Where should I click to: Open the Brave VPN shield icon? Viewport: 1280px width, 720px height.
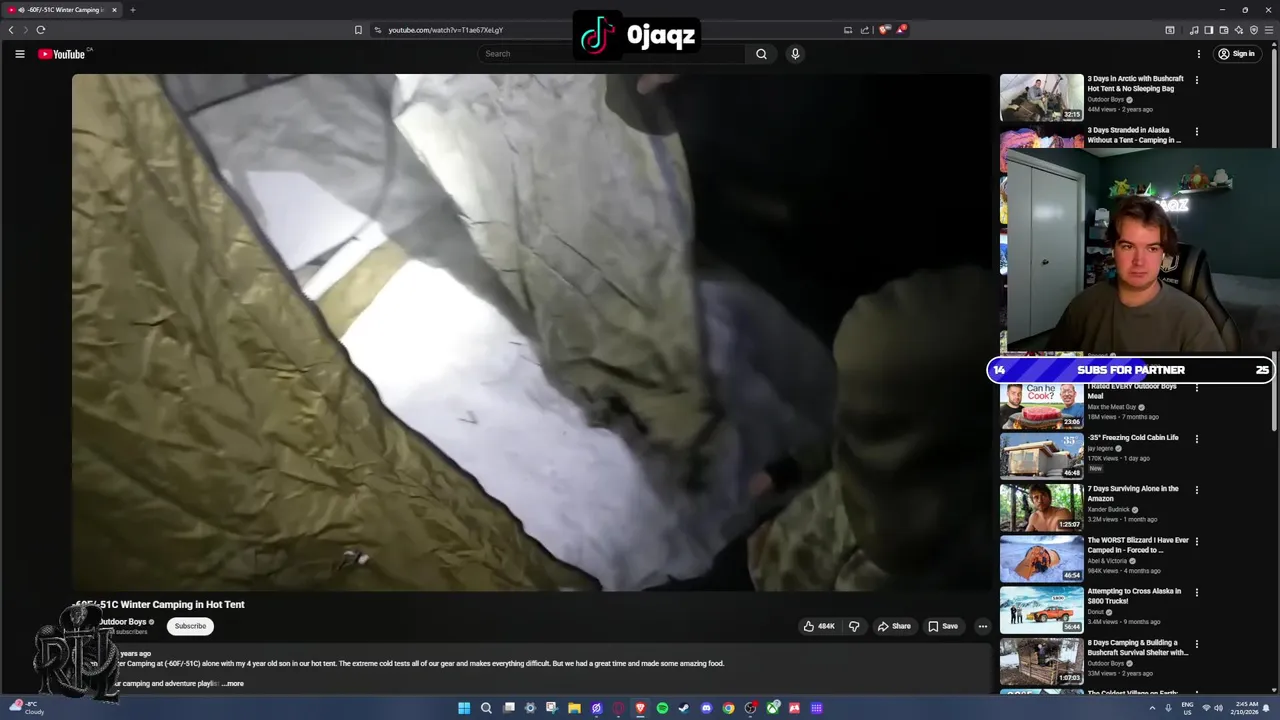[1254, 30]
